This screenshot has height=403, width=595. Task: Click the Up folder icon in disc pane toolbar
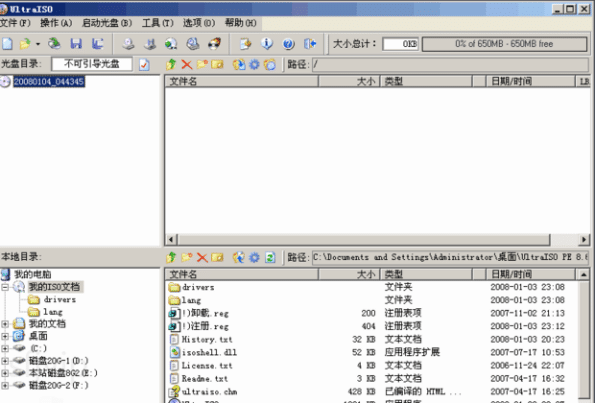171,64
